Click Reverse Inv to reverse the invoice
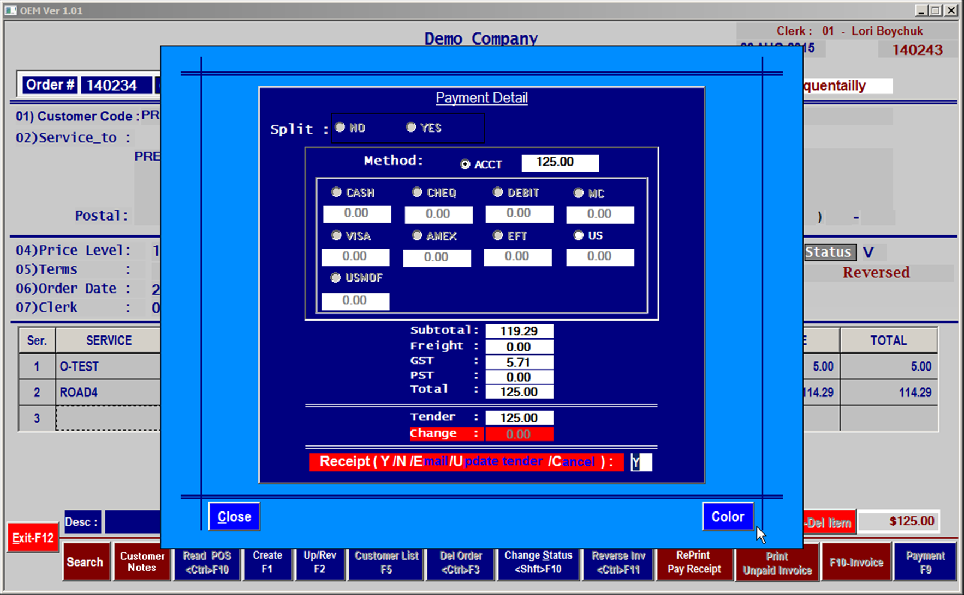Viewport: 964px width, 595px height. point(619,563)
